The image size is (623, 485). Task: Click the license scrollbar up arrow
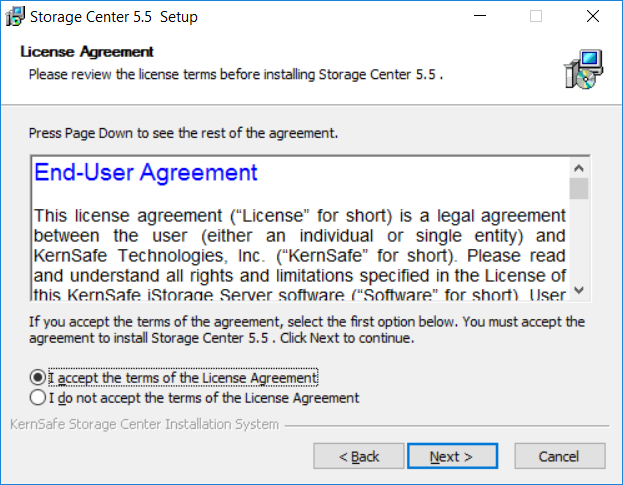[x=579, y=168]
